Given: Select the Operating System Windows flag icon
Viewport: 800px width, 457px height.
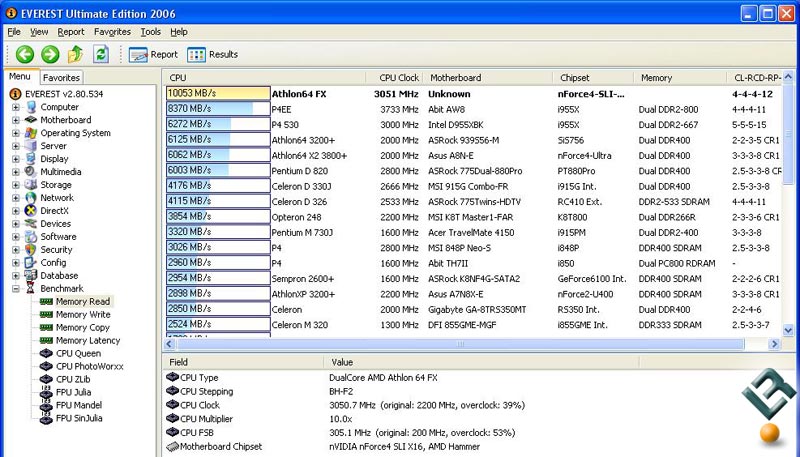Looking at the screenshot, I should tap(31, 133).
